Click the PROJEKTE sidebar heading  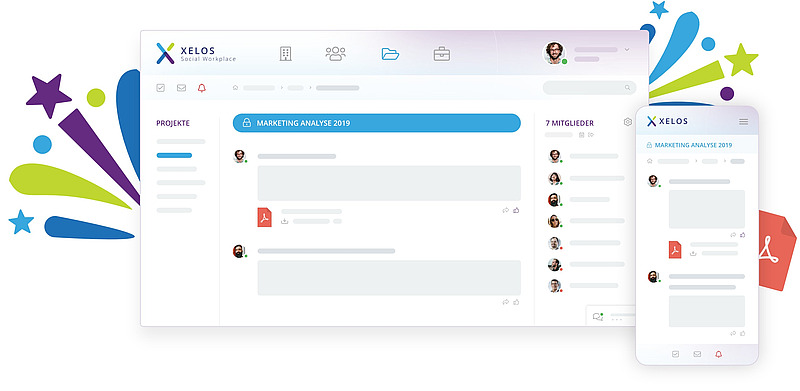tap(173, 123)
